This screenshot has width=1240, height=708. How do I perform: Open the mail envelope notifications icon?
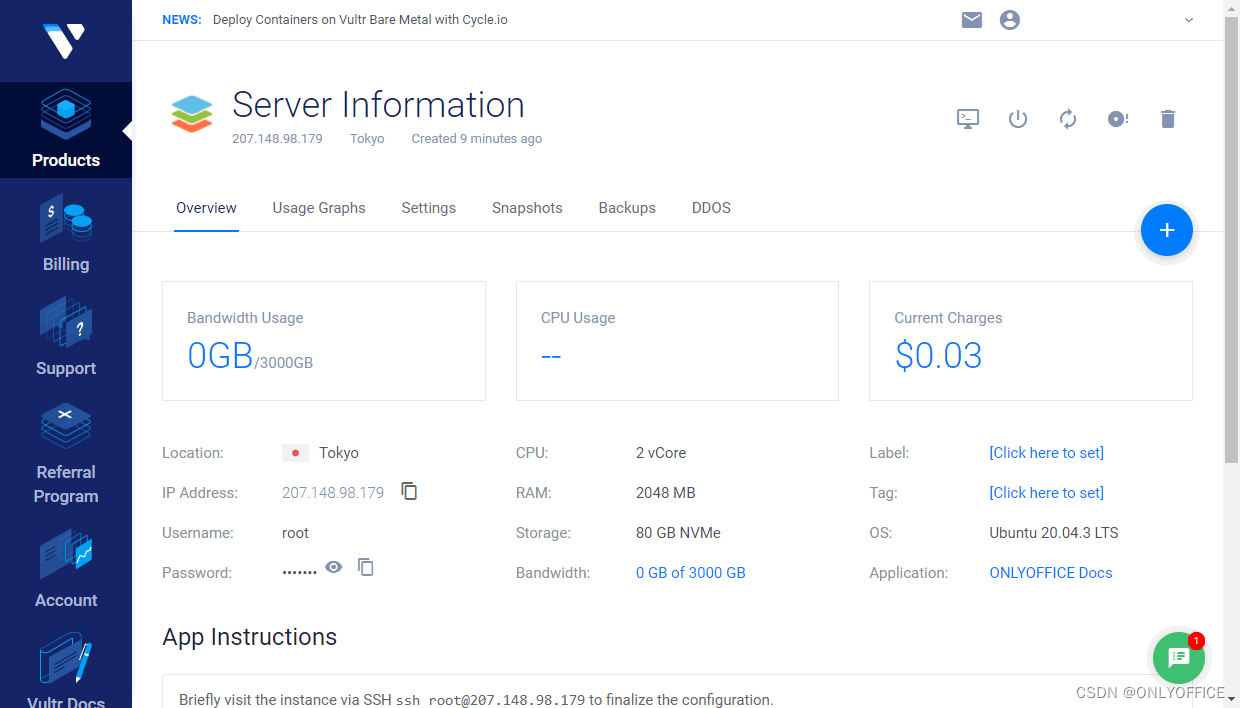[x=972, y=20]
